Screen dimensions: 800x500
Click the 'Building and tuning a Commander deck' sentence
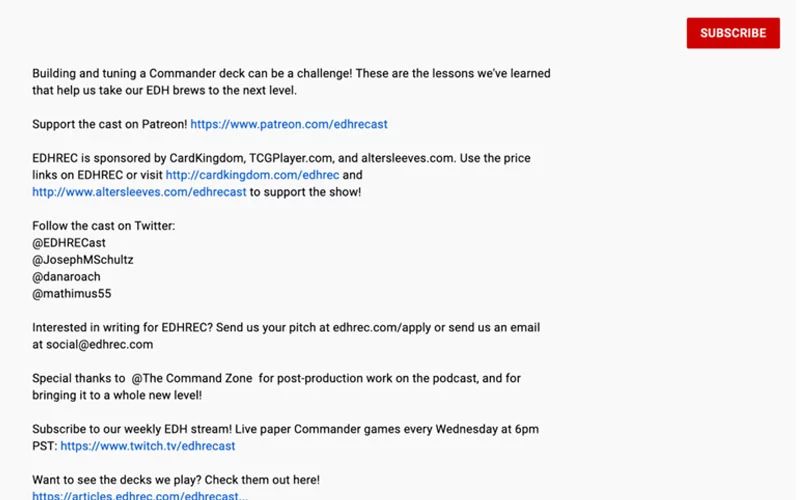coord(291,82)
